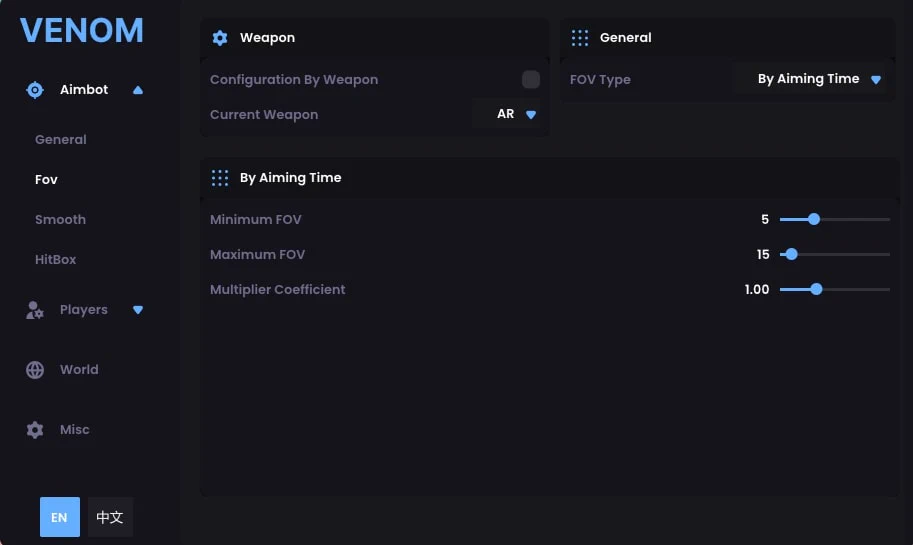The image size is (913, 545).
Task: Click the Minimum FOV value 5
Action: tap(765, 220)
